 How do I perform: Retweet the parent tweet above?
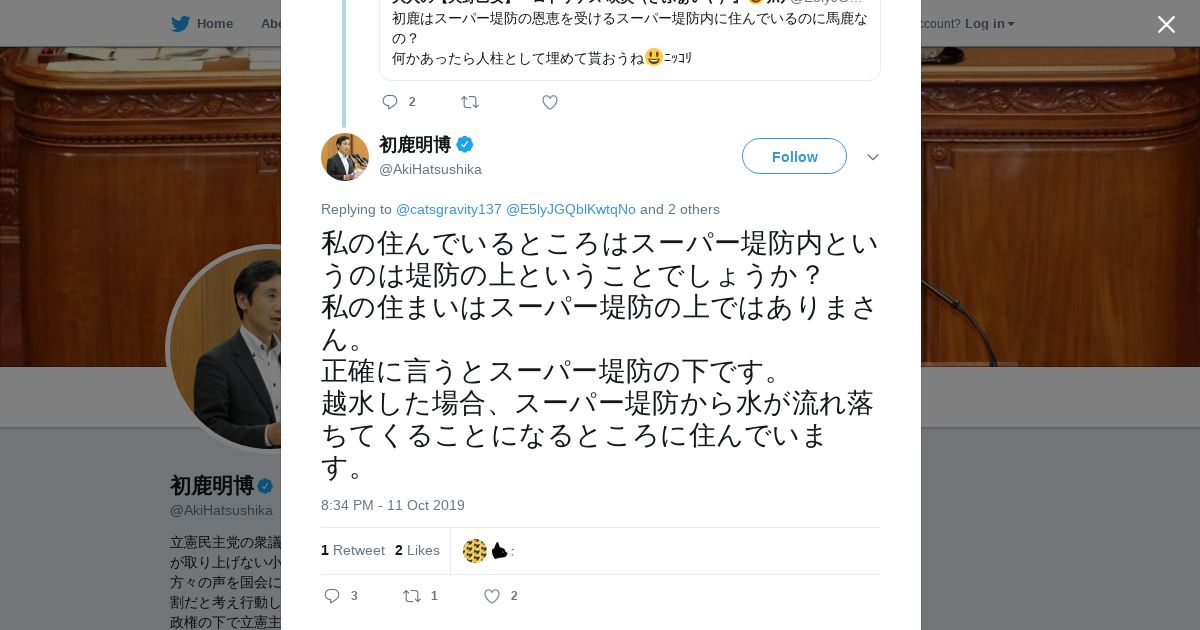point(469,102)
